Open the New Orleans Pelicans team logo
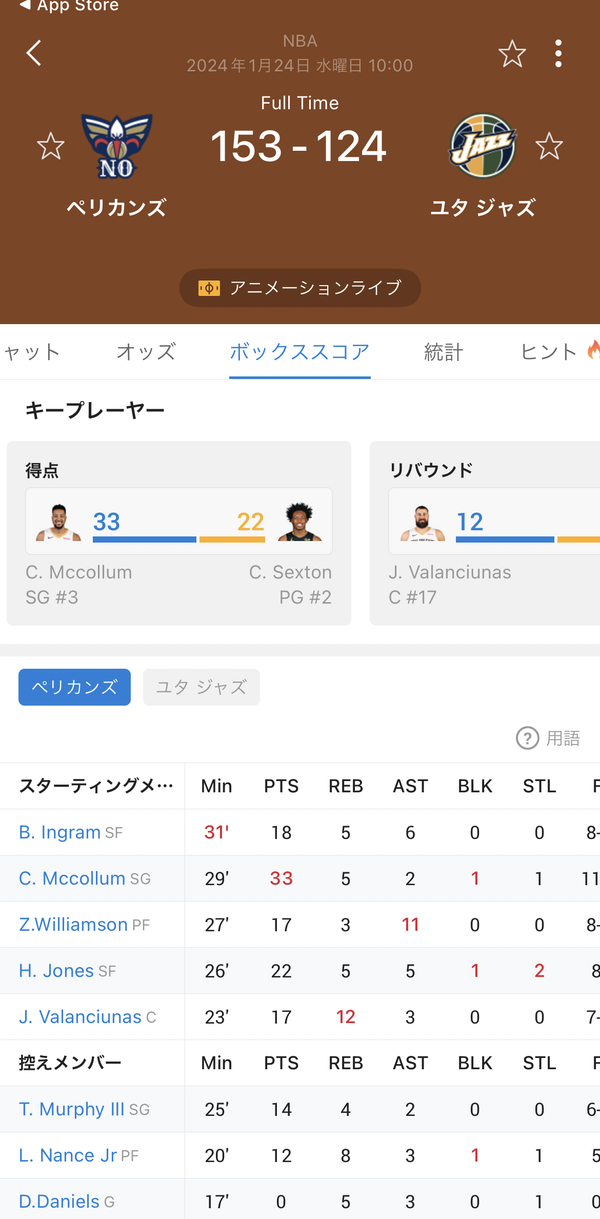 [116, 146]
